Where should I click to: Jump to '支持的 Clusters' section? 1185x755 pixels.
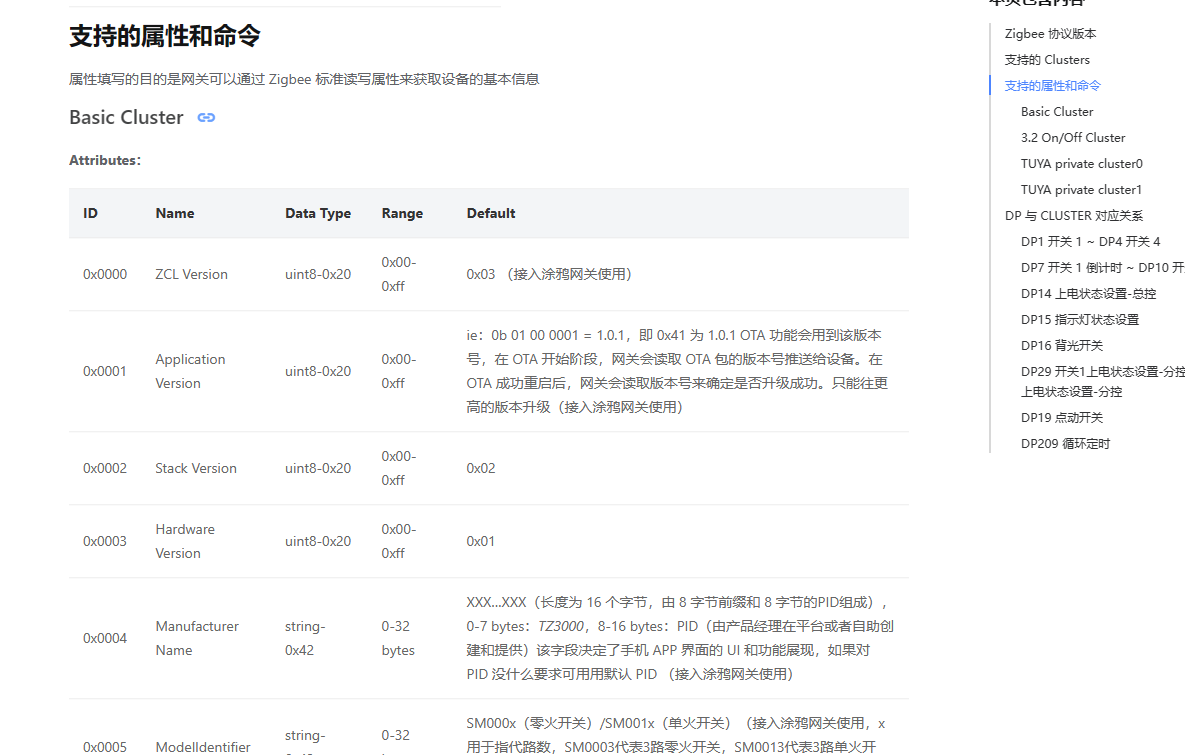(1047, 60)
